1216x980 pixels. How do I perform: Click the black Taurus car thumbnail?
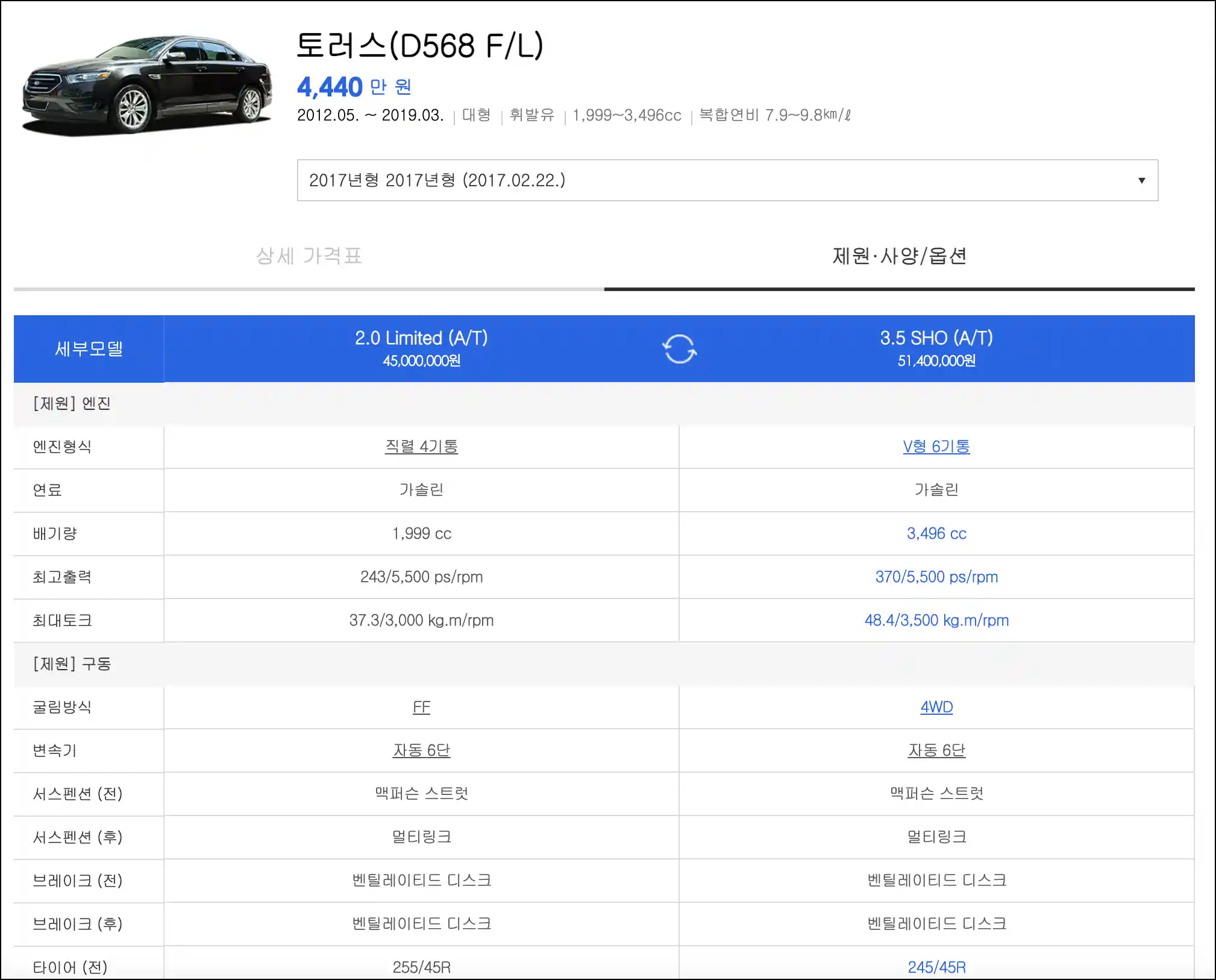point(146,84)
